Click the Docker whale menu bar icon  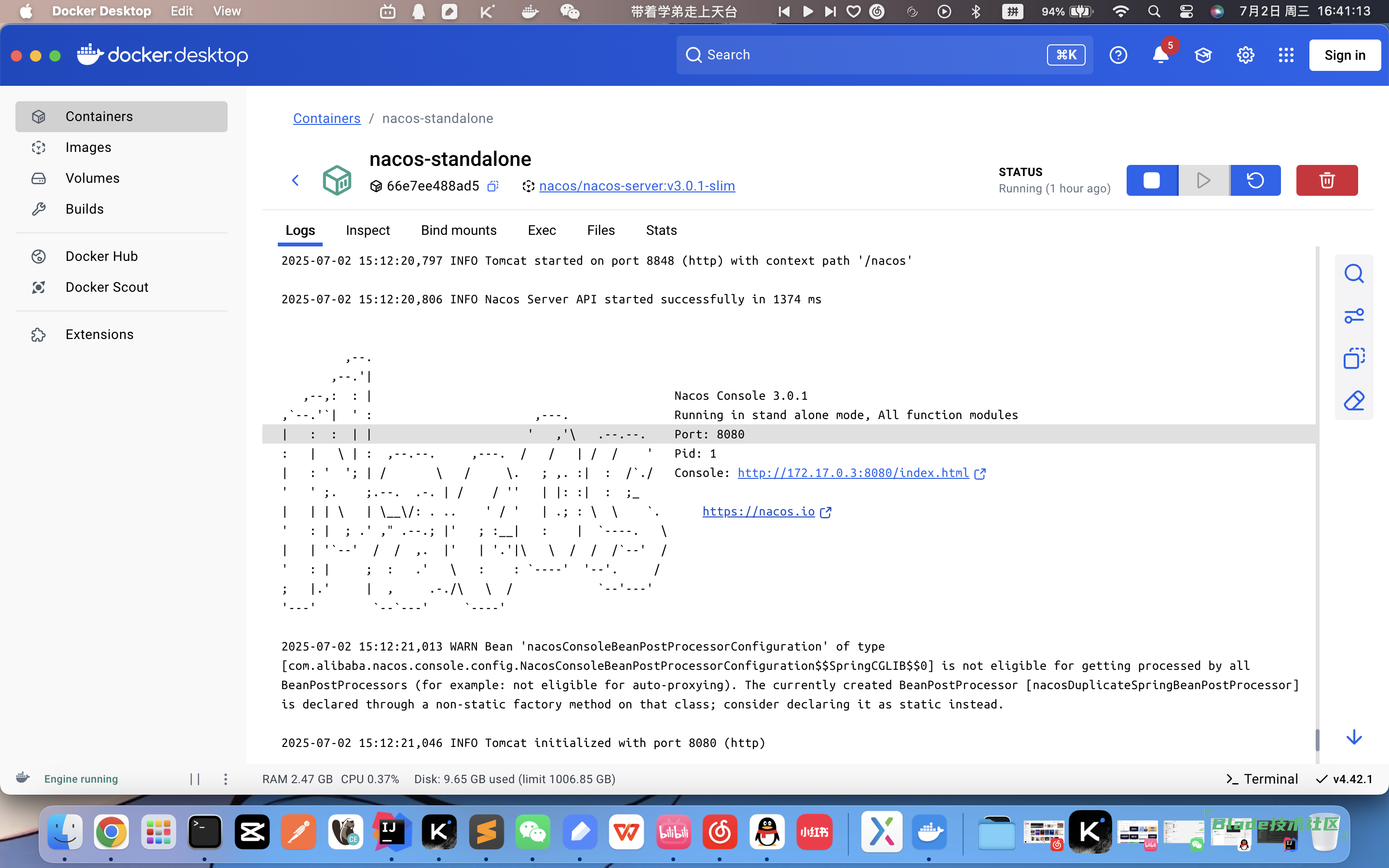529,12
